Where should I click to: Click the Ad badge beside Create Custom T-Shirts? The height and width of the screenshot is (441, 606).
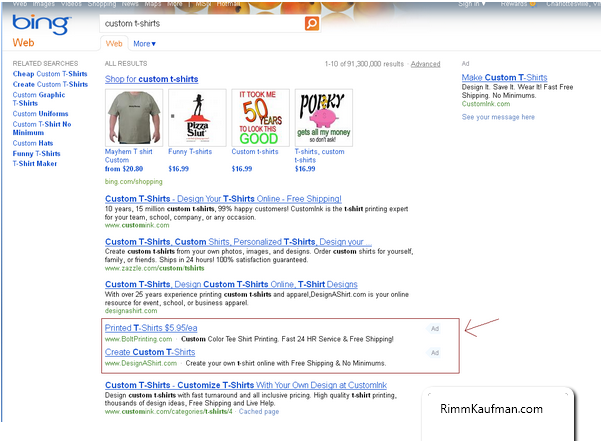(x=434, y=353)
